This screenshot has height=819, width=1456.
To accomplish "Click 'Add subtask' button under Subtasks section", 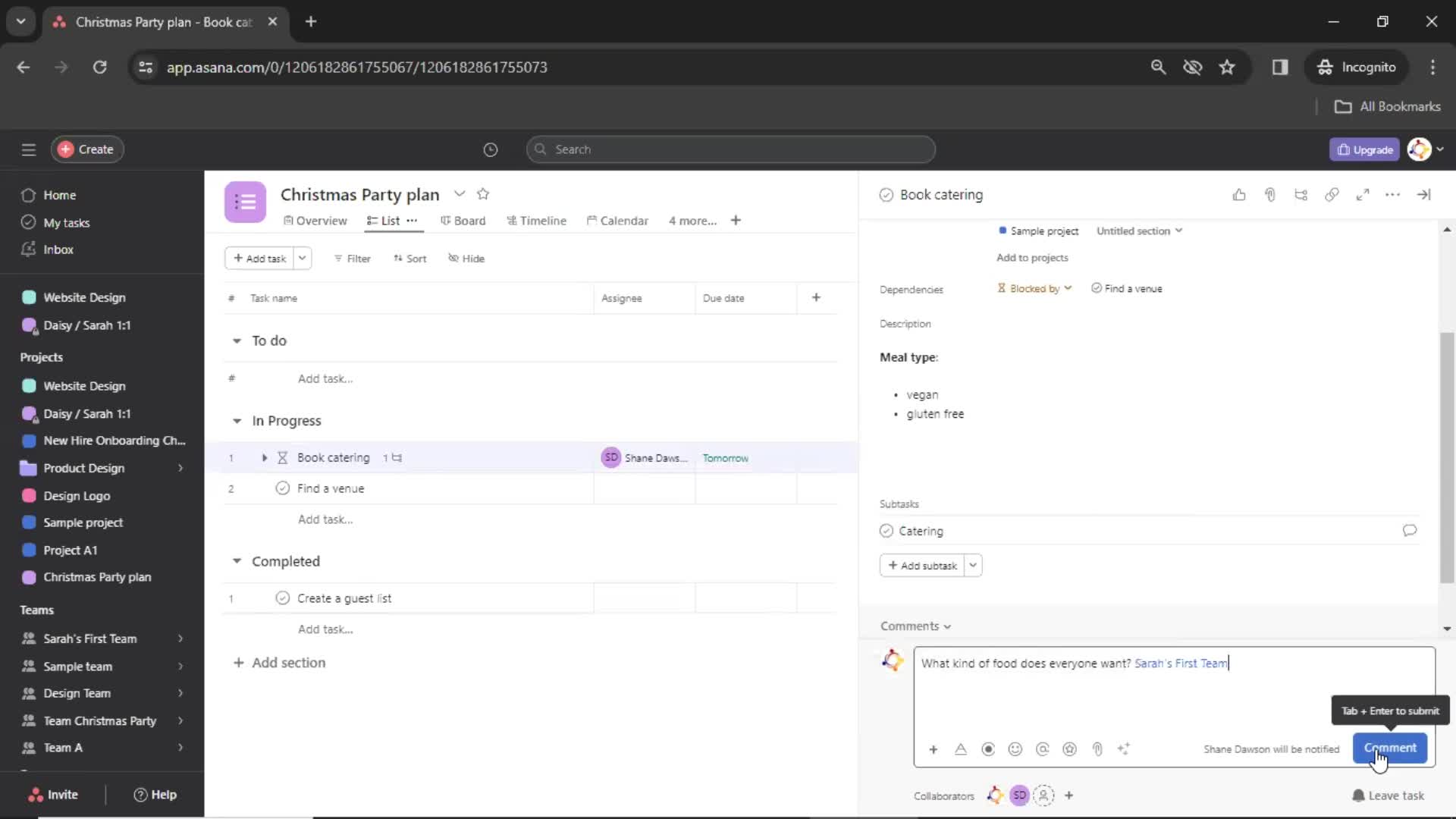I will pos(921,566).
